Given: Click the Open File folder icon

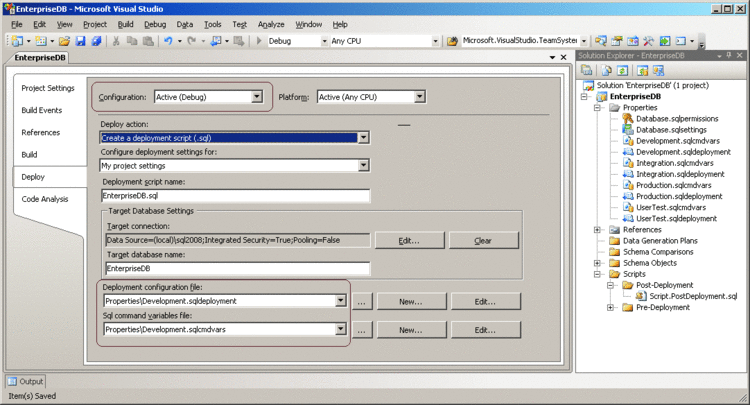Looking at the screenshot, I should pos(64,41).
